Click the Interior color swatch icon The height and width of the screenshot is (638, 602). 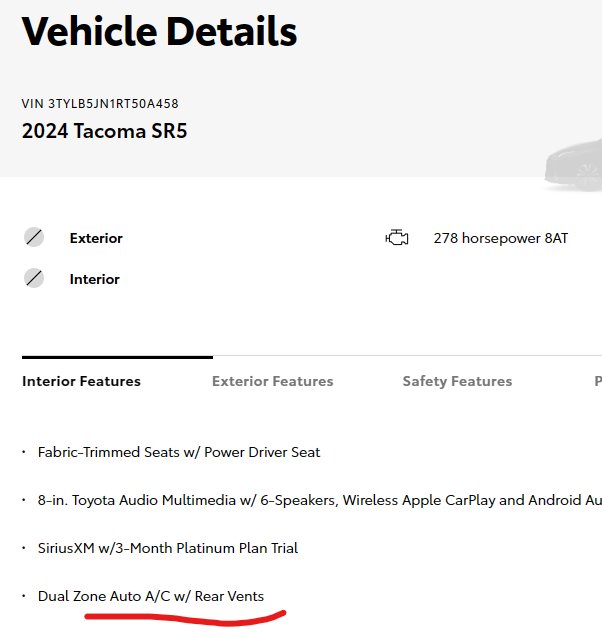tap(34, 279)
